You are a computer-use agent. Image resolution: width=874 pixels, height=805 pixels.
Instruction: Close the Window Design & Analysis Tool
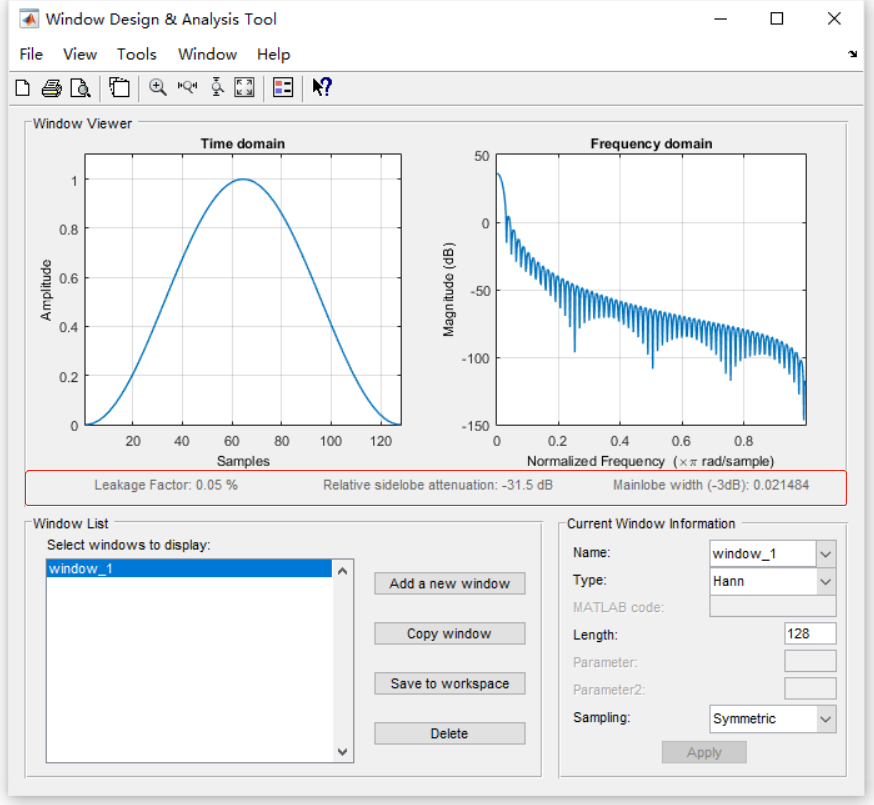coord(834,19)
